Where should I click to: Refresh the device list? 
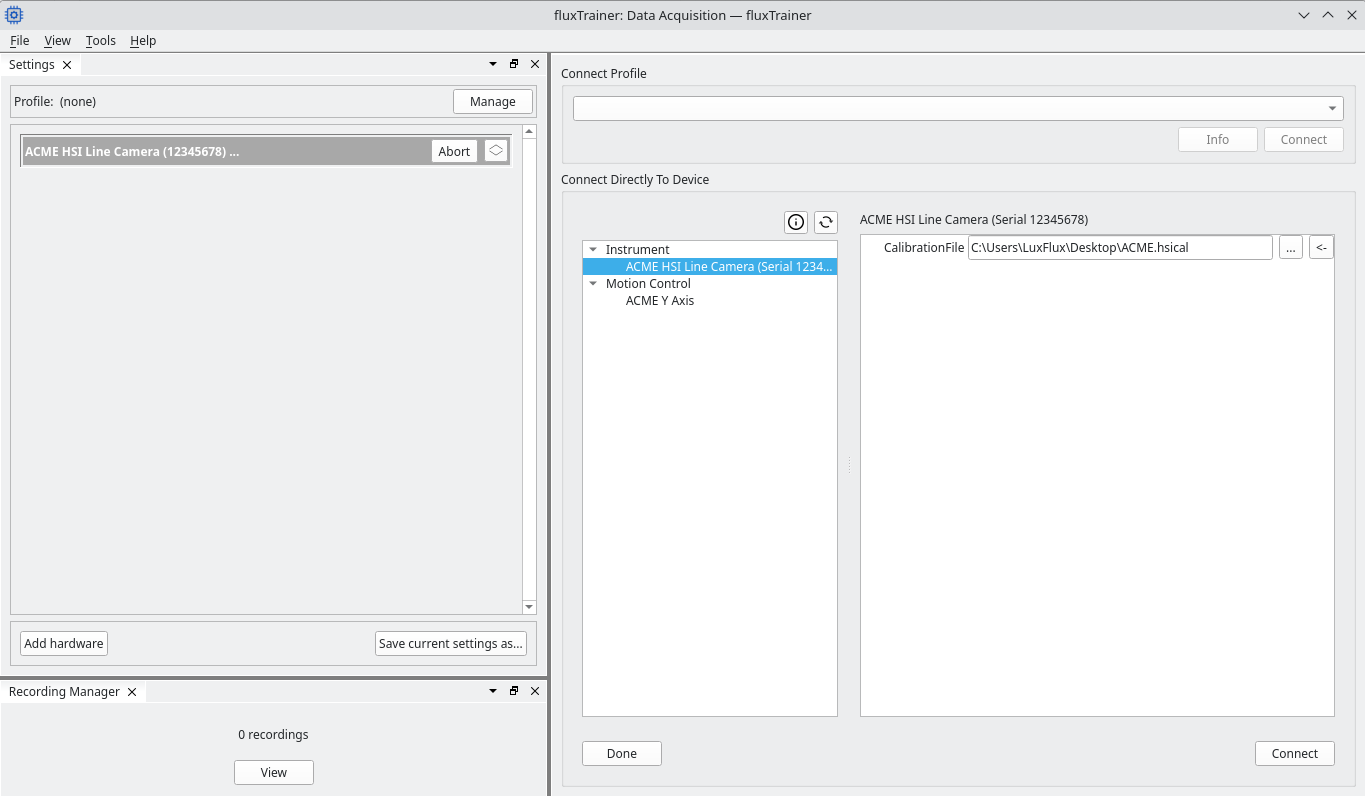(826, 222)
